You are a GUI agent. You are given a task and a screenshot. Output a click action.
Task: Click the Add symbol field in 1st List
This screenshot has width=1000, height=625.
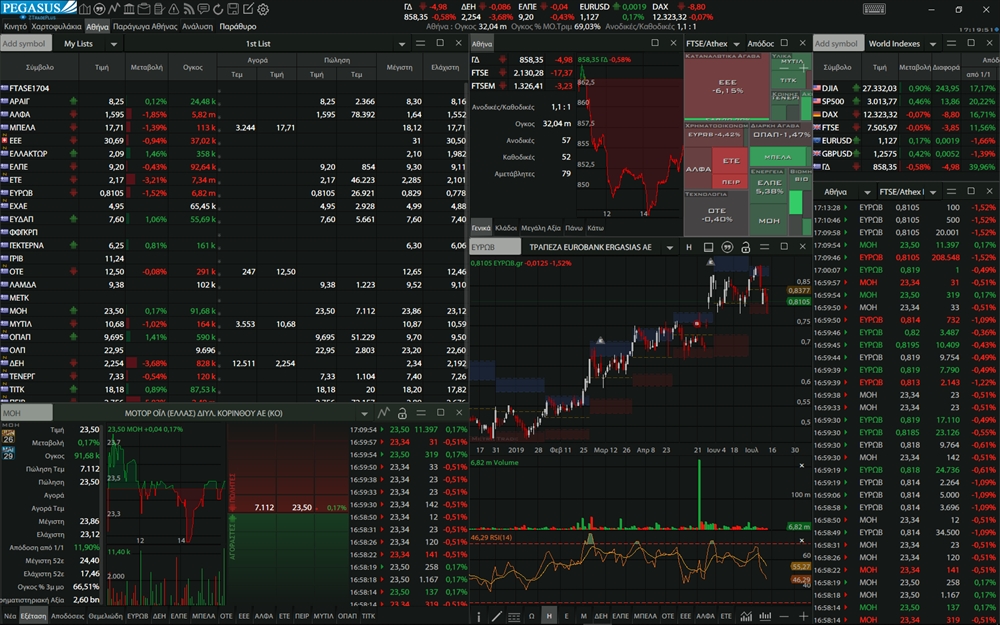[x=26, y=43]
